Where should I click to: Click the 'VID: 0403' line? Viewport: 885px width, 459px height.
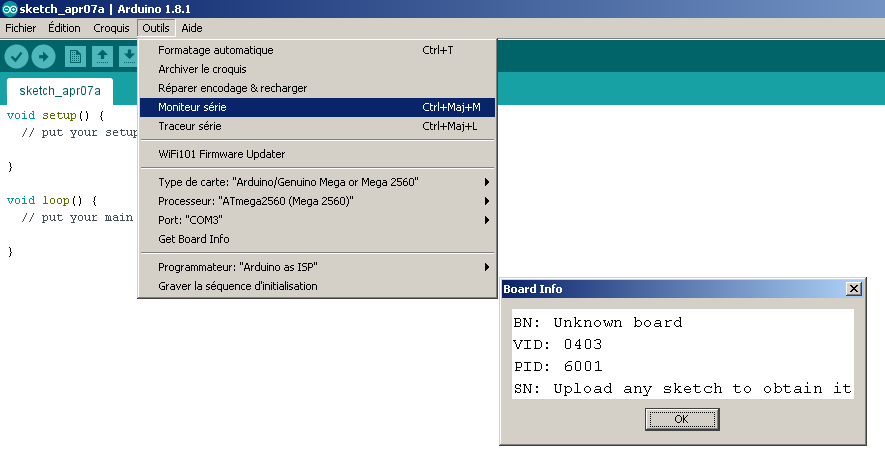click(558, 344)
